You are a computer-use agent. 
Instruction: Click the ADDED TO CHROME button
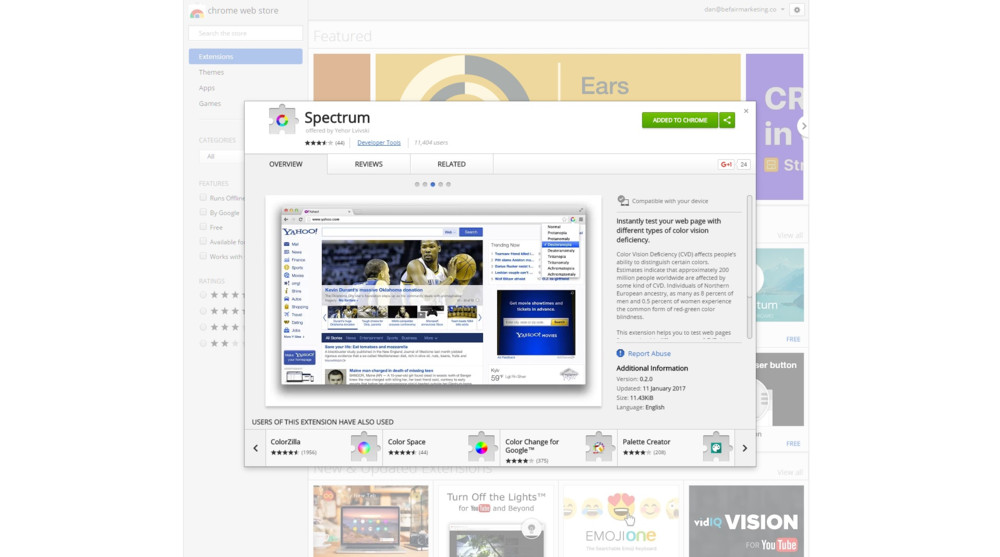coord(680,120)
